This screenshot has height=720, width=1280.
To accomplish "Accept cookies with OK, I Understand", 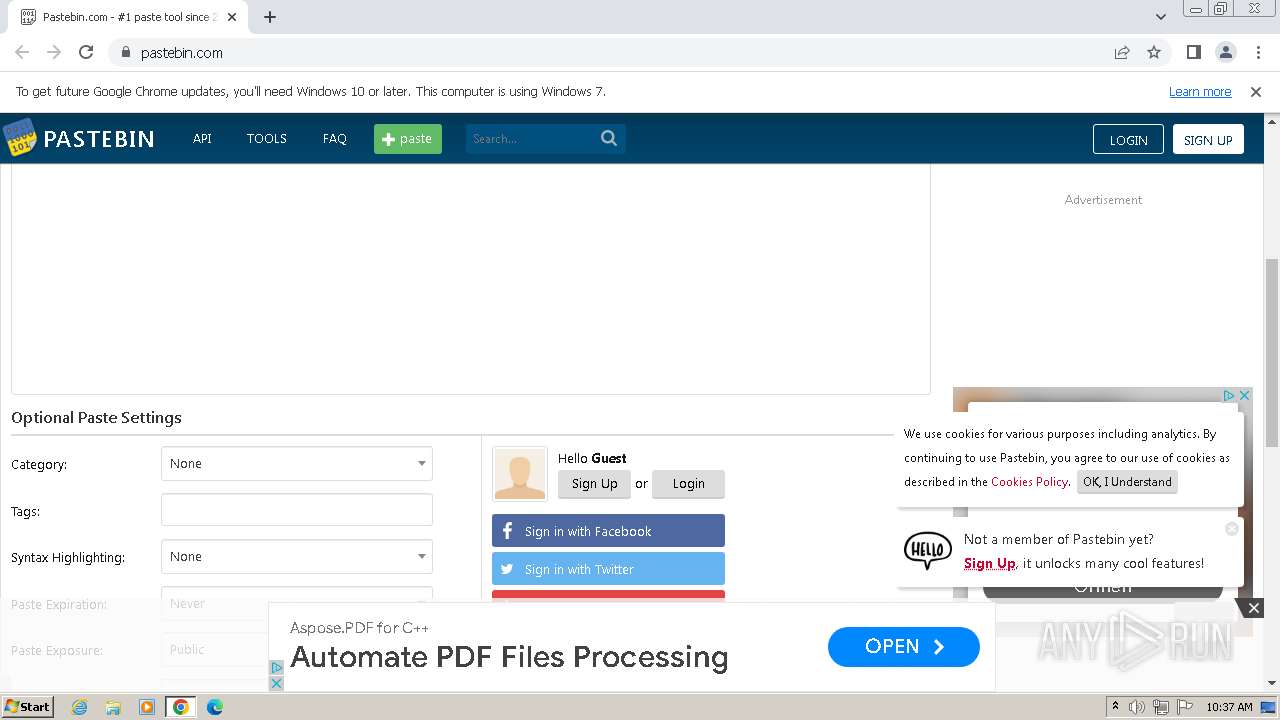I will [x=1127, y=482].
